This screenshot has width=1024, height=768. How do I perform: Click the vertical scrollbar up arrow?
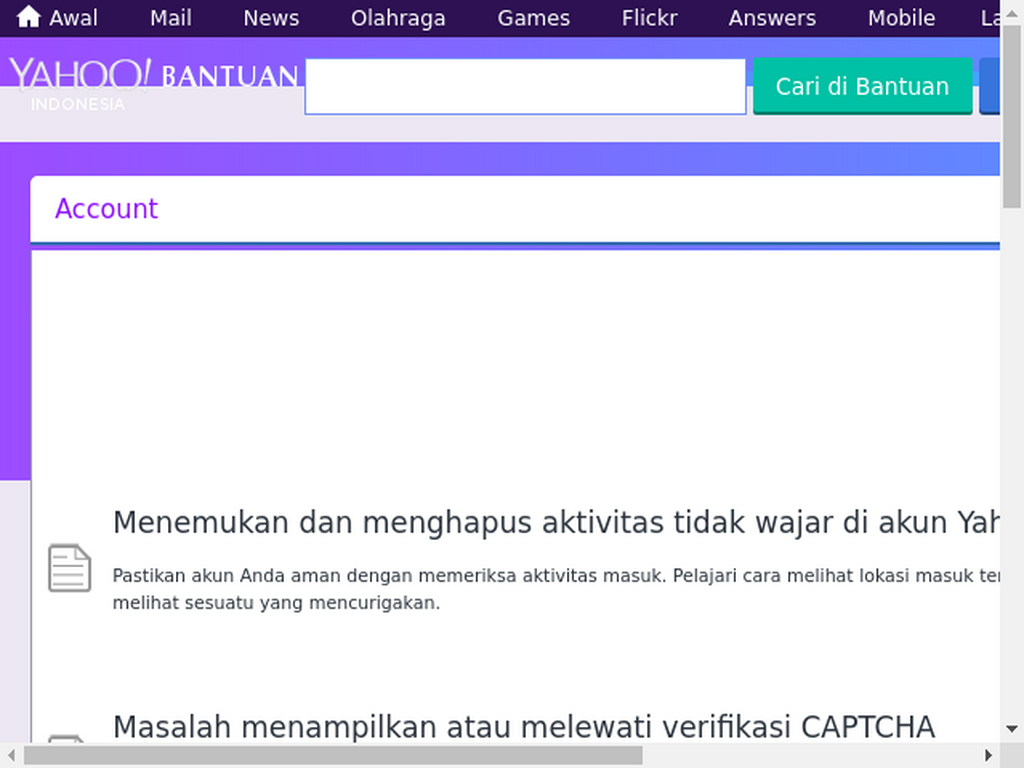[x=1012, y=12]
